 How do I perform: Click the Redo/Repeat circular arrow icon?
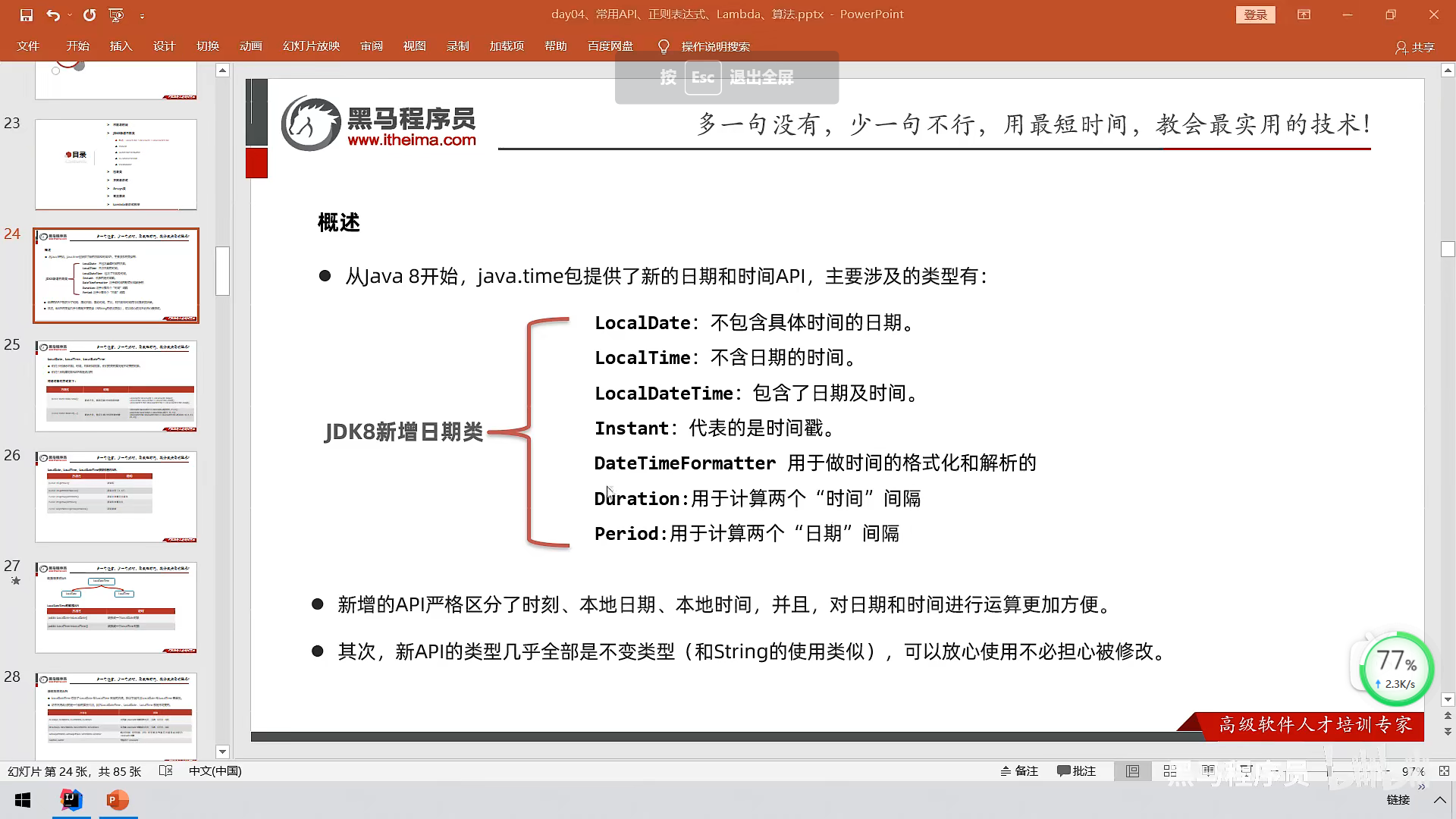click(x=89, y=14)
